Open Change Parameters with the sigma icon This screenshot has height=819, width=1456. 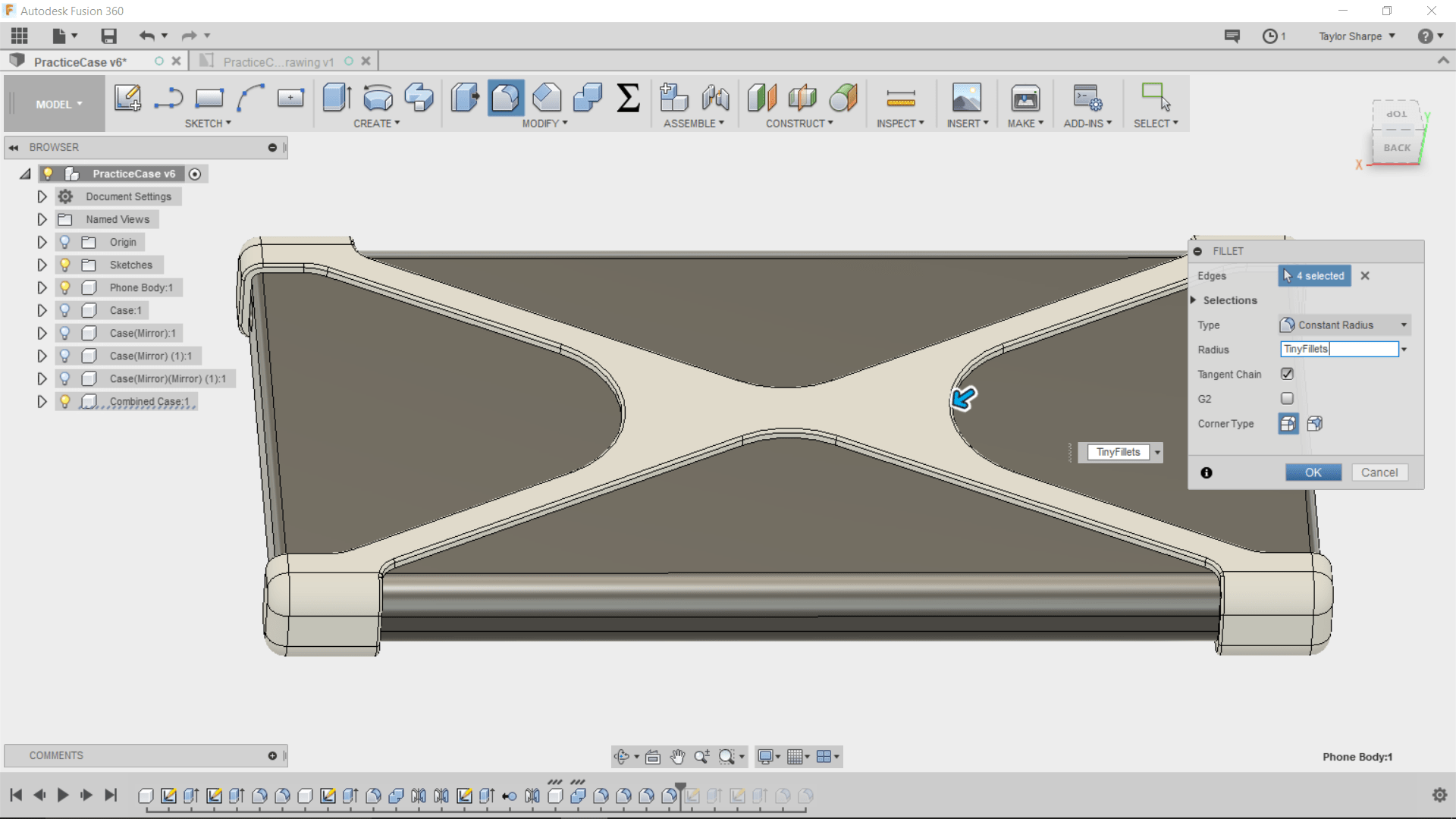(x=628, y=99)
